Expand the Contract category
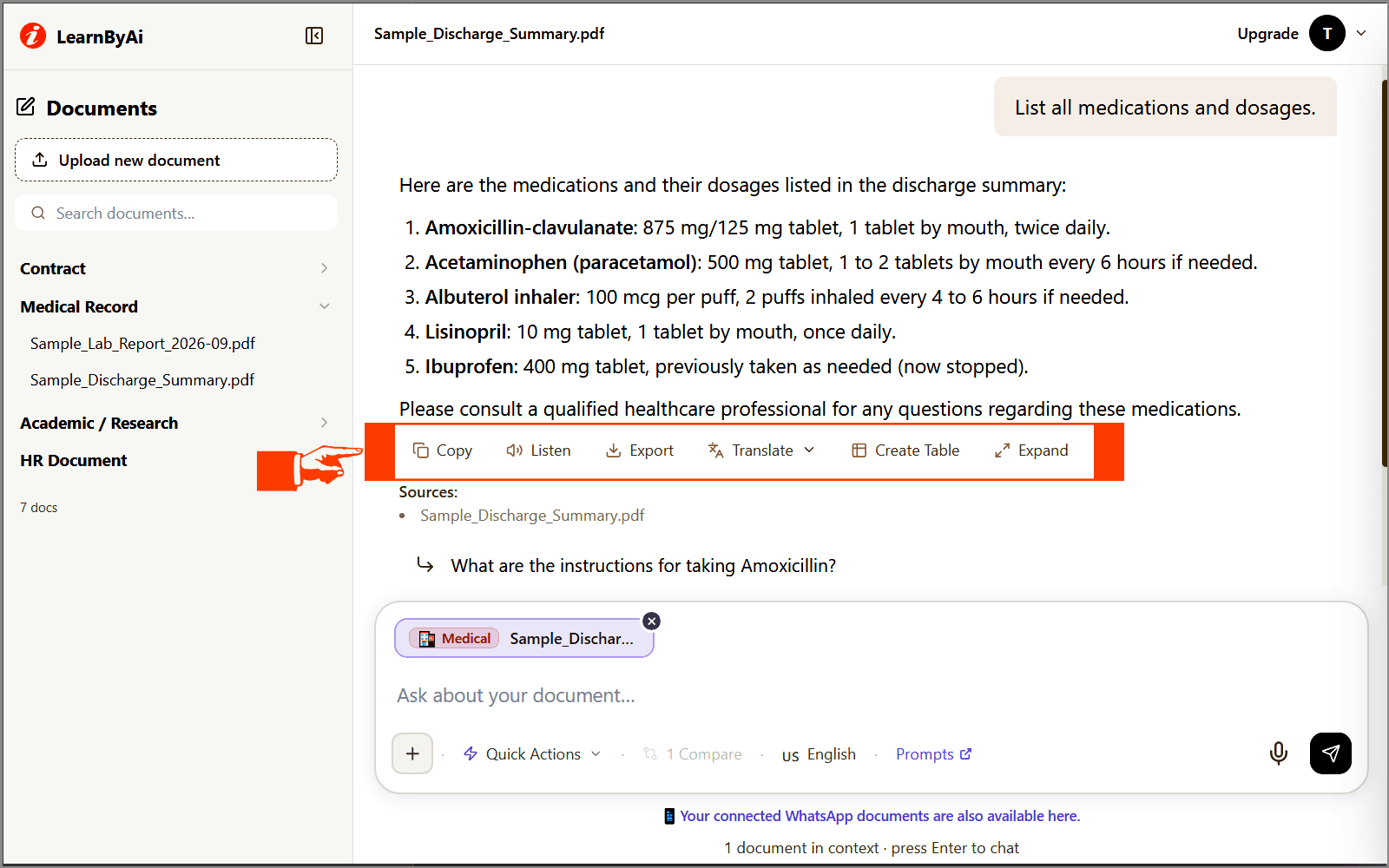 coord(176,268)
